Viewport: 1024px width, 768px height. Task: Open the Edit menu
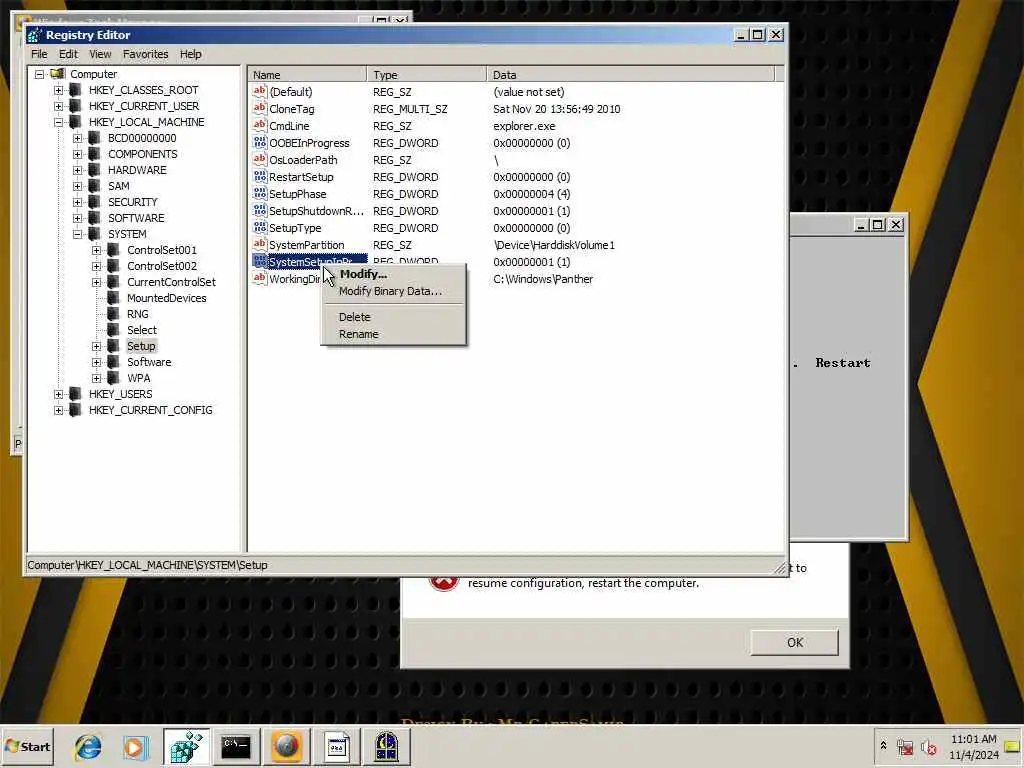click(x=68, y=54)
